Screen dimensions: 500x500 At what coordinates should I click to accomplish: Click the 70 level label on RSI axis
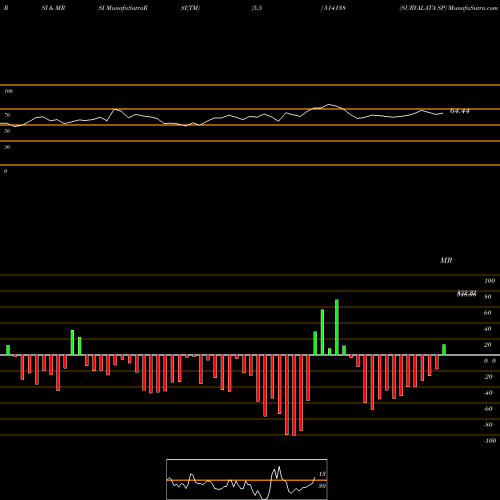click(7, 115)
